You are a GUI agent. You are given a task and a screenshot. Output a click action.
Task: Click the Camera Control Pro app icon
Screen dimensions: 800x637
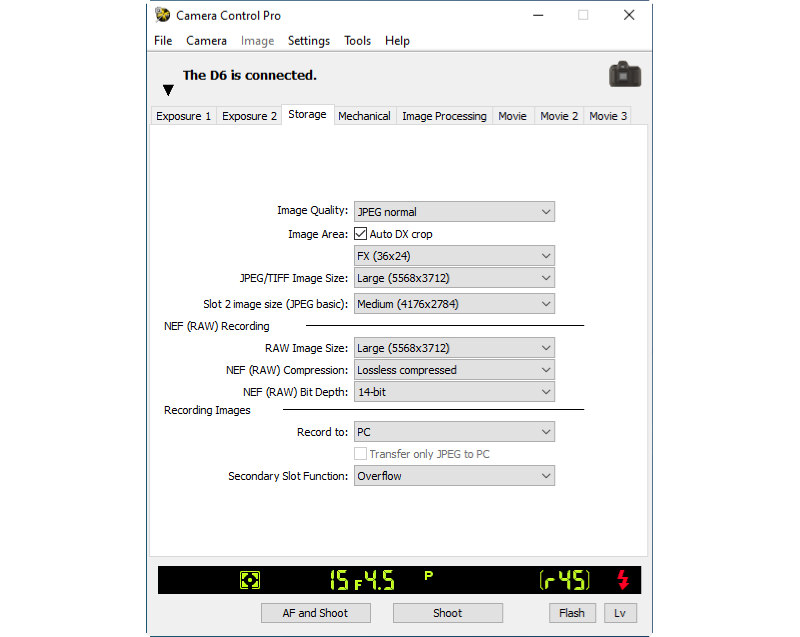click(163, 15)
